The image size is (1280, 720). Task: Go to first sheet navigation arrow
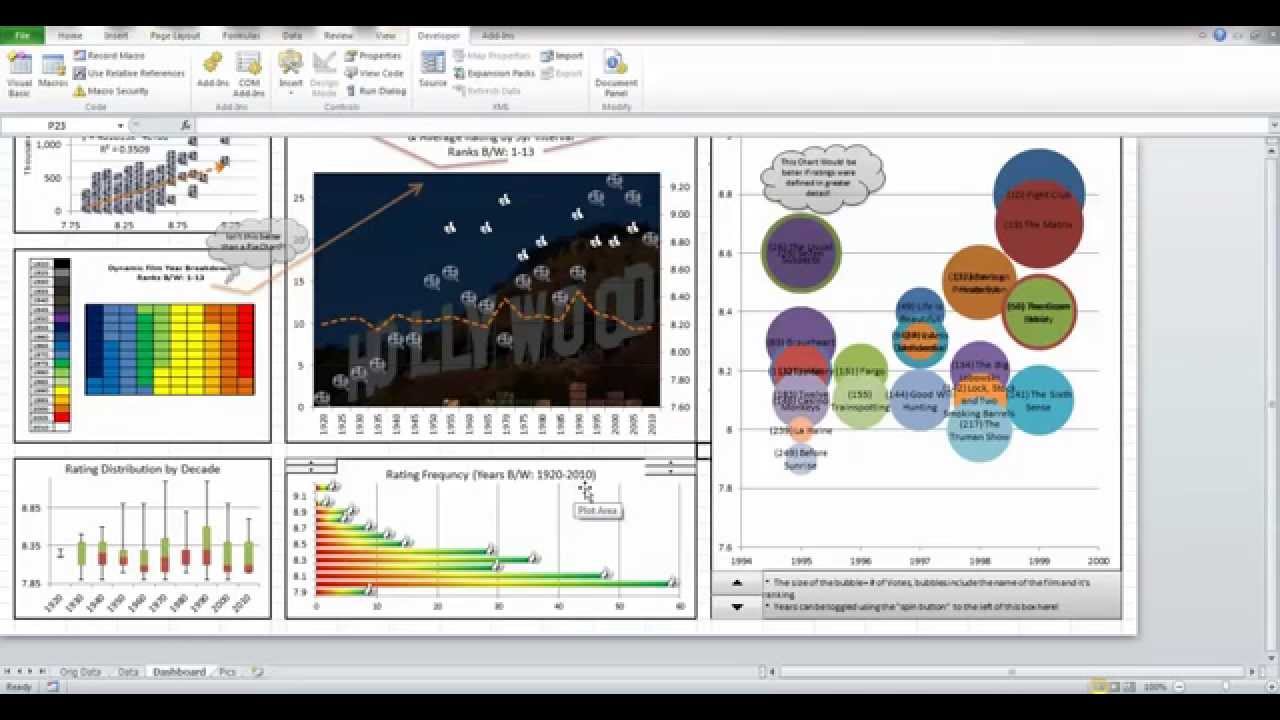point(8,672)
